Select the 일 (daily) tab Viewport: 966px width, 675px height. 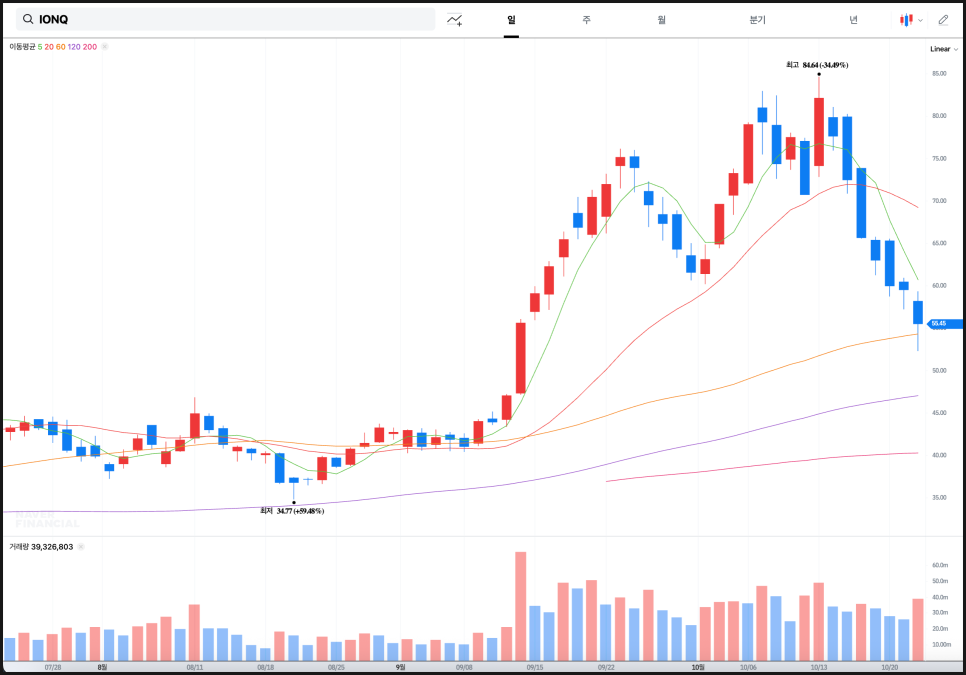tap(511, 19)
